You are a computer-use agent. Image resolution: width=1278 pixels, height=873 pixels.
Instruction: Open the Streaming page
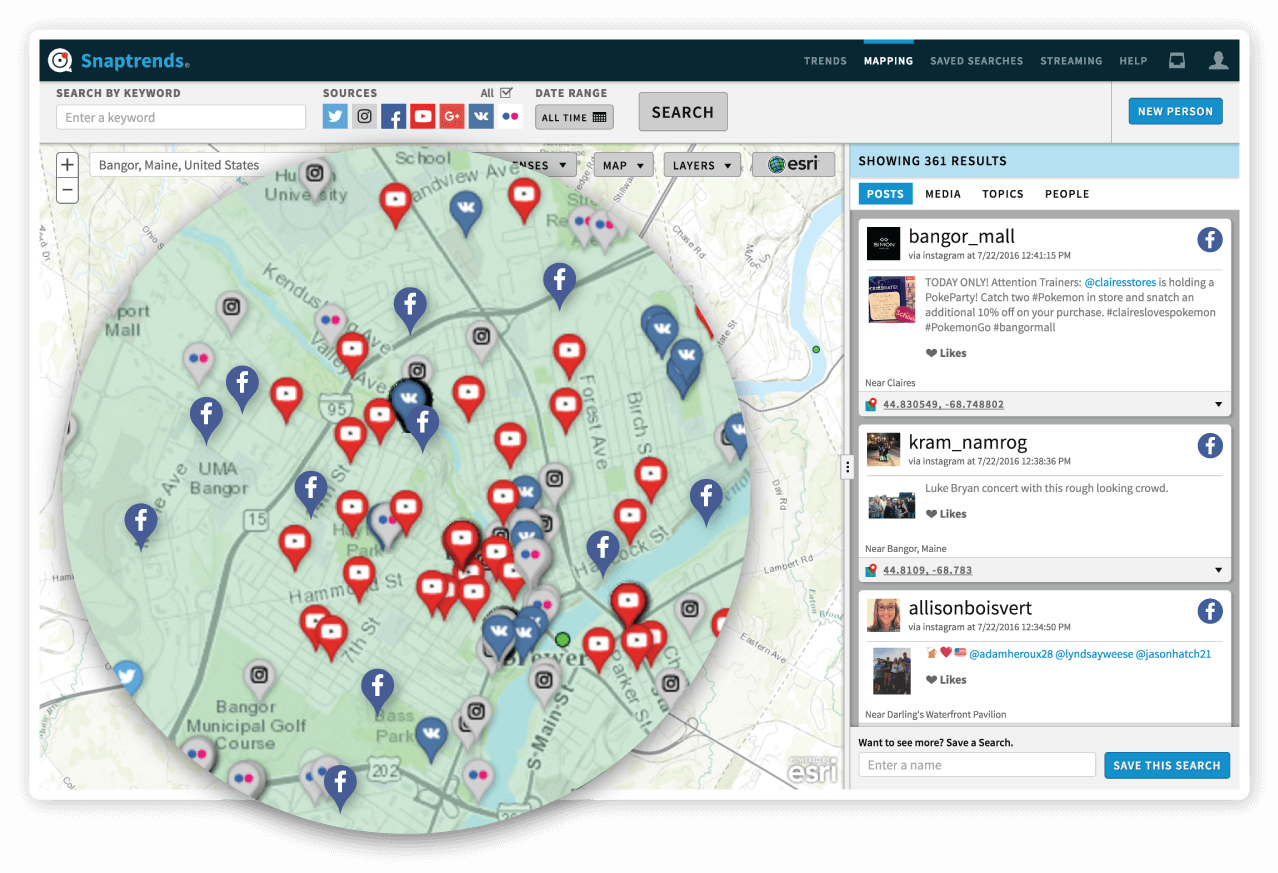tap(1071, 61)
